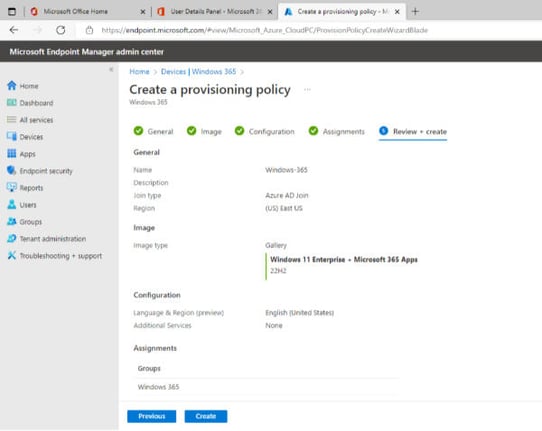This screenshot has width=542, height=431.
Task: Click the Home breadcrumb link
Action: tap(139, 72)
